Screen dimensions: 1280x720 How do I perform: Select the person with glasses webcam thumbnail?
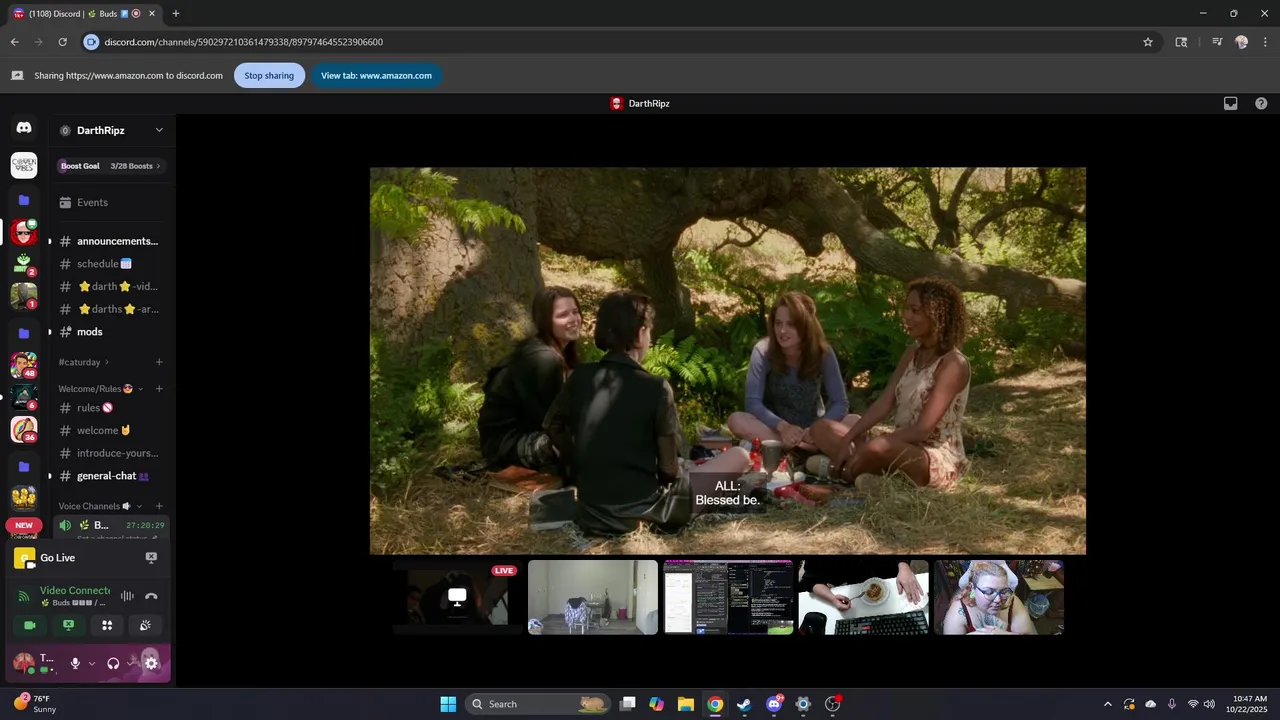click(x=998, y=597)
